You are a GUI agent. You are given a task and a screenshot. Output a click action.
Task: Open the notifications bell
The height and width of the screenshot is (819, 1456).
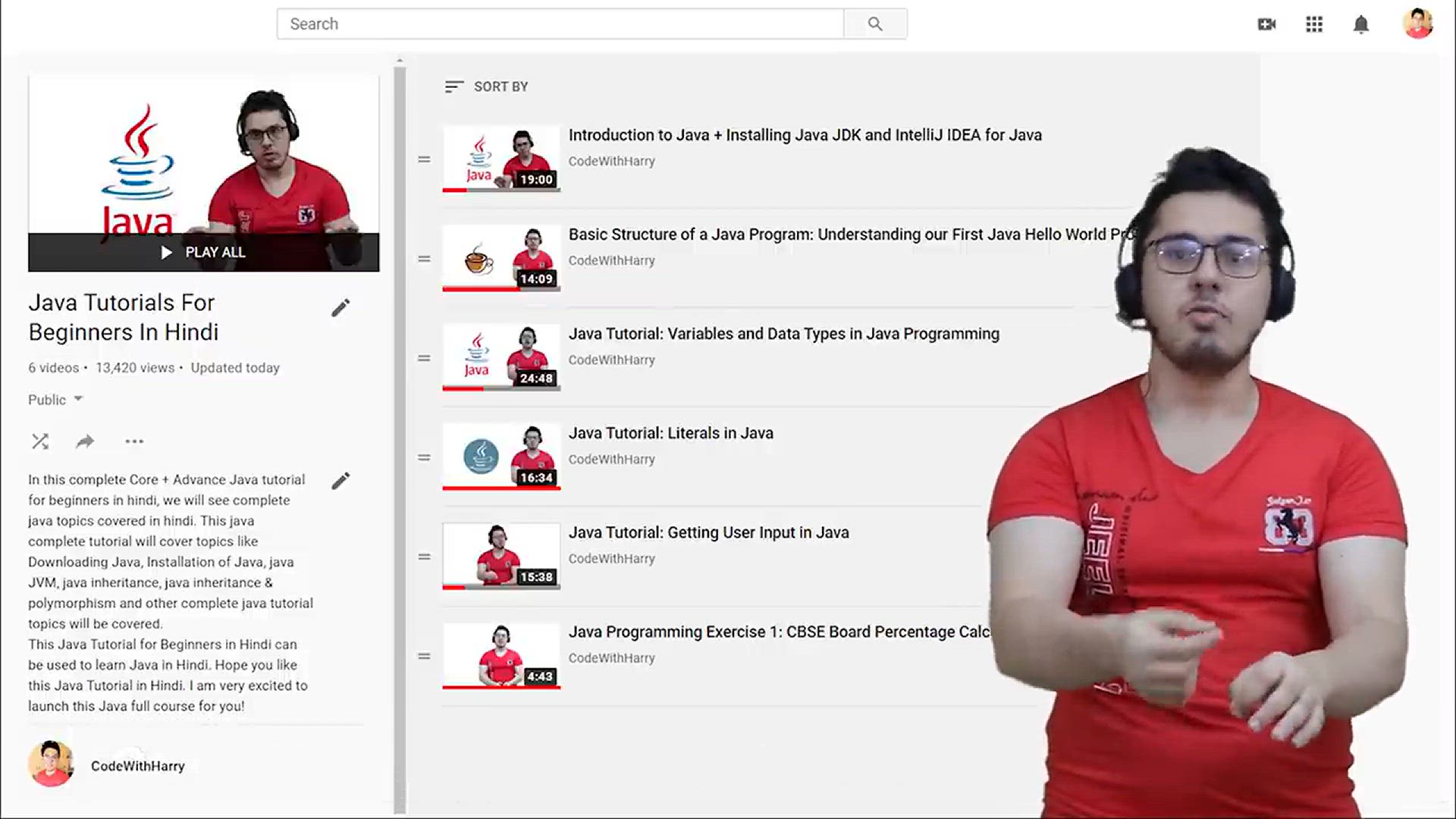(x=1361, y=24)
